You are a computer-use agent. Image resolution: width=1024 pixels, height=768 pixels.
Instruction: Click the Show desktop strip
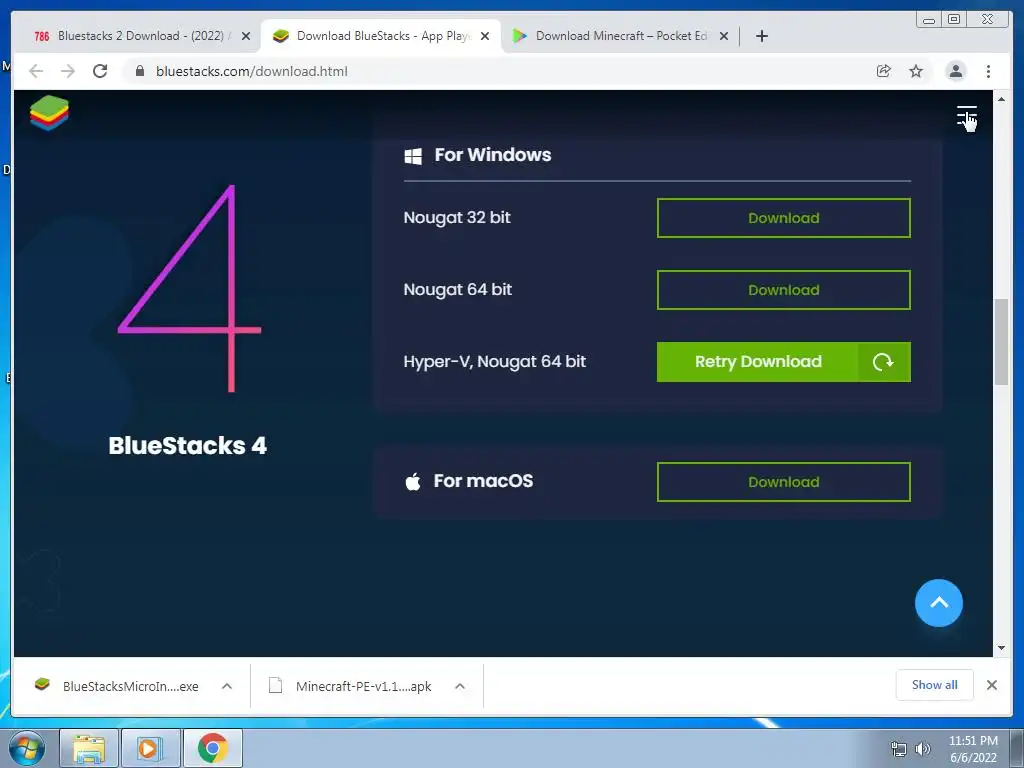coord(1017,748)
